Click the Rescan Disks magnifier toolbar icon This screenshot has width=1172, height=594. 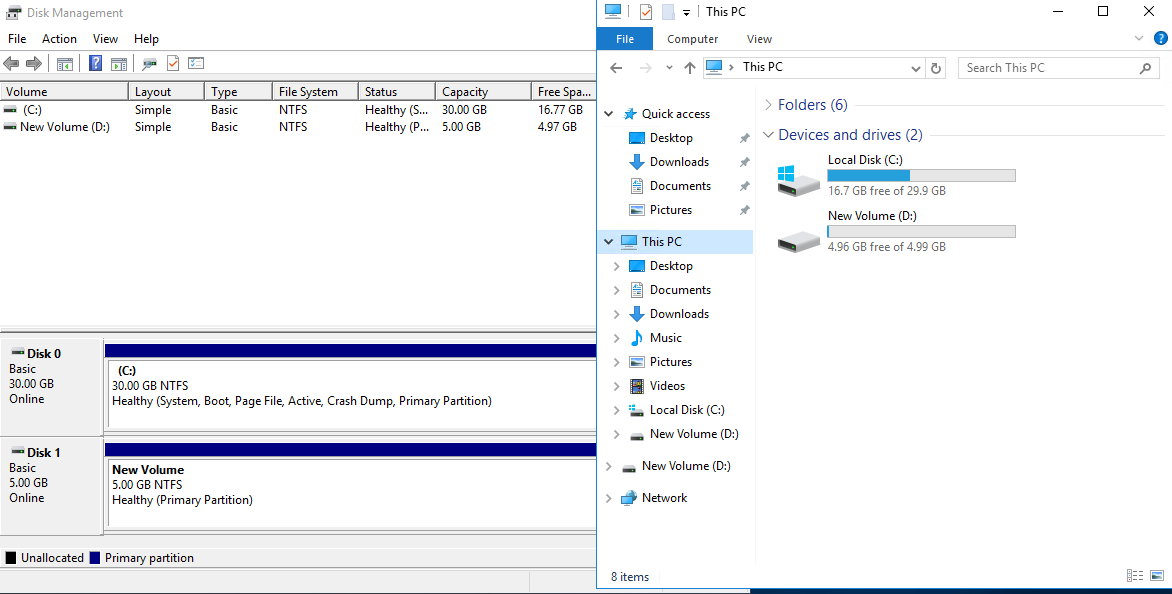click(149, 64)
